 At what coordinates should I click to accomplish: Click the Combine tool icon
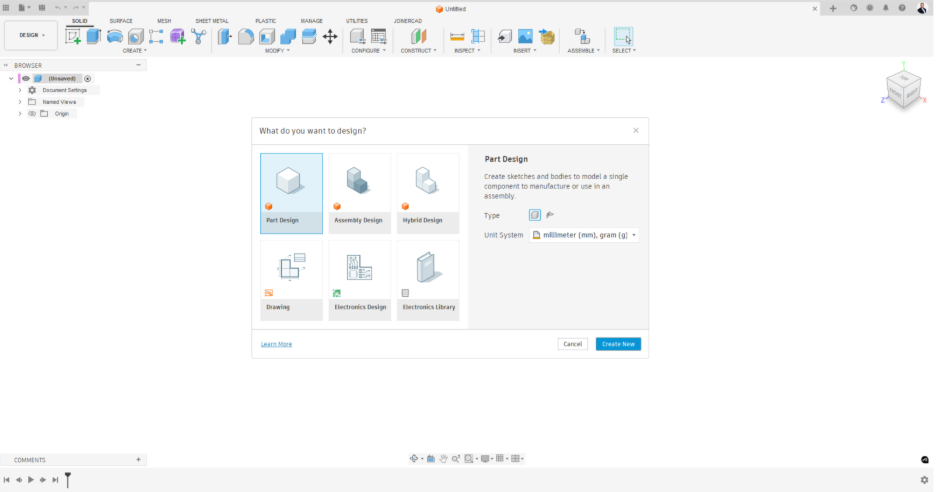288,36
